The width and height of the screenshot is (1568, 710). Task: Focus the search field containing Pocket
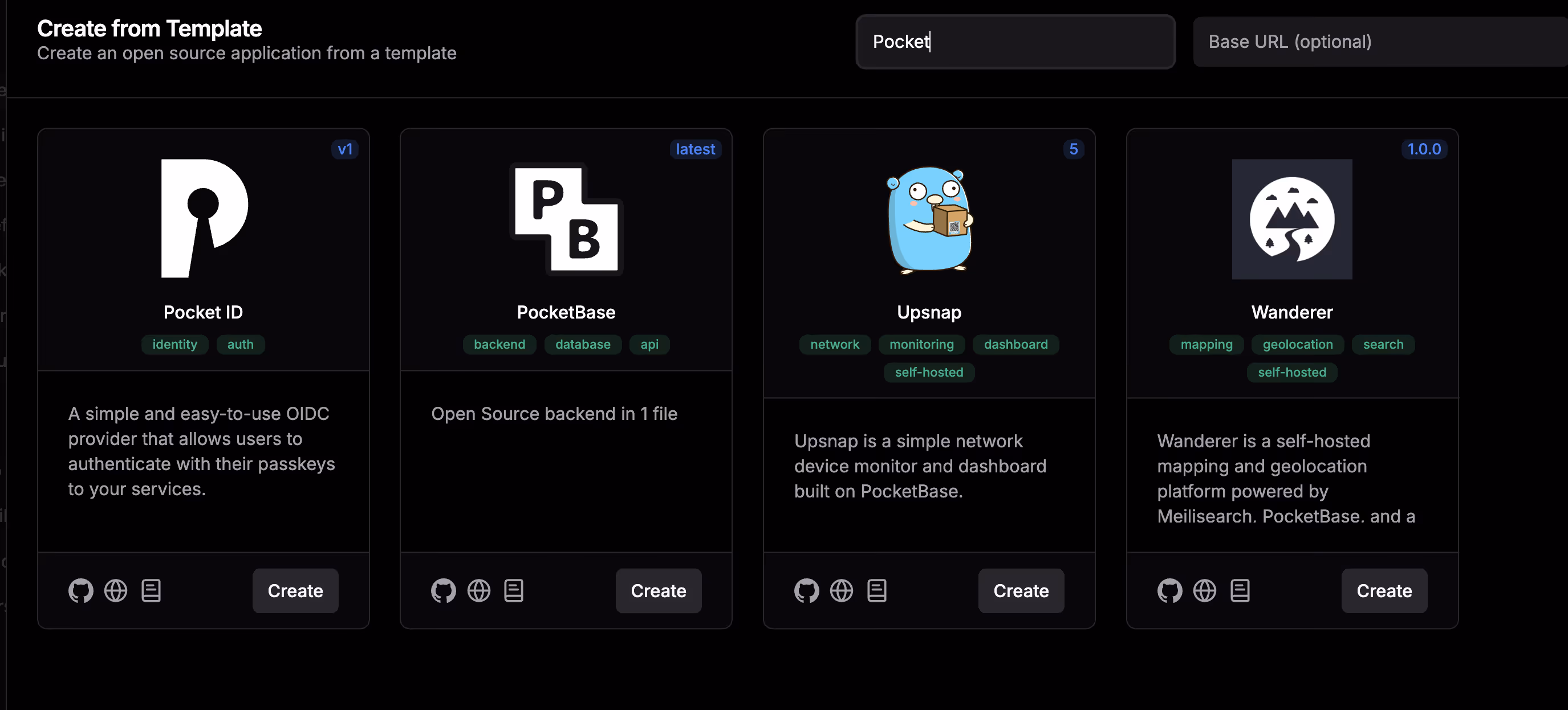(x=1015, y=42)
